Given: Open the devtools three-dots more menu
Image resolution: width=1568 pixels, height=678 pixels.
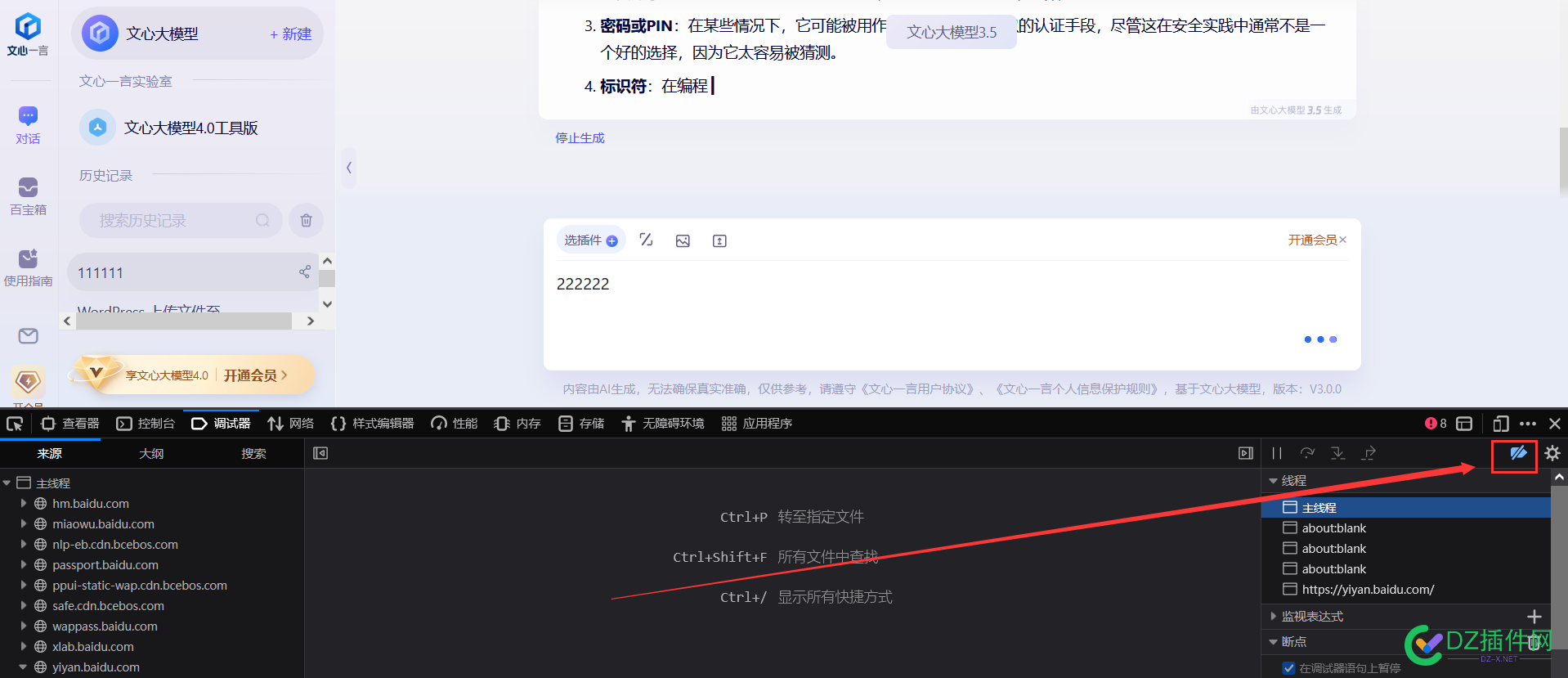Looking at the screenshot, I should click(1527, 424).
